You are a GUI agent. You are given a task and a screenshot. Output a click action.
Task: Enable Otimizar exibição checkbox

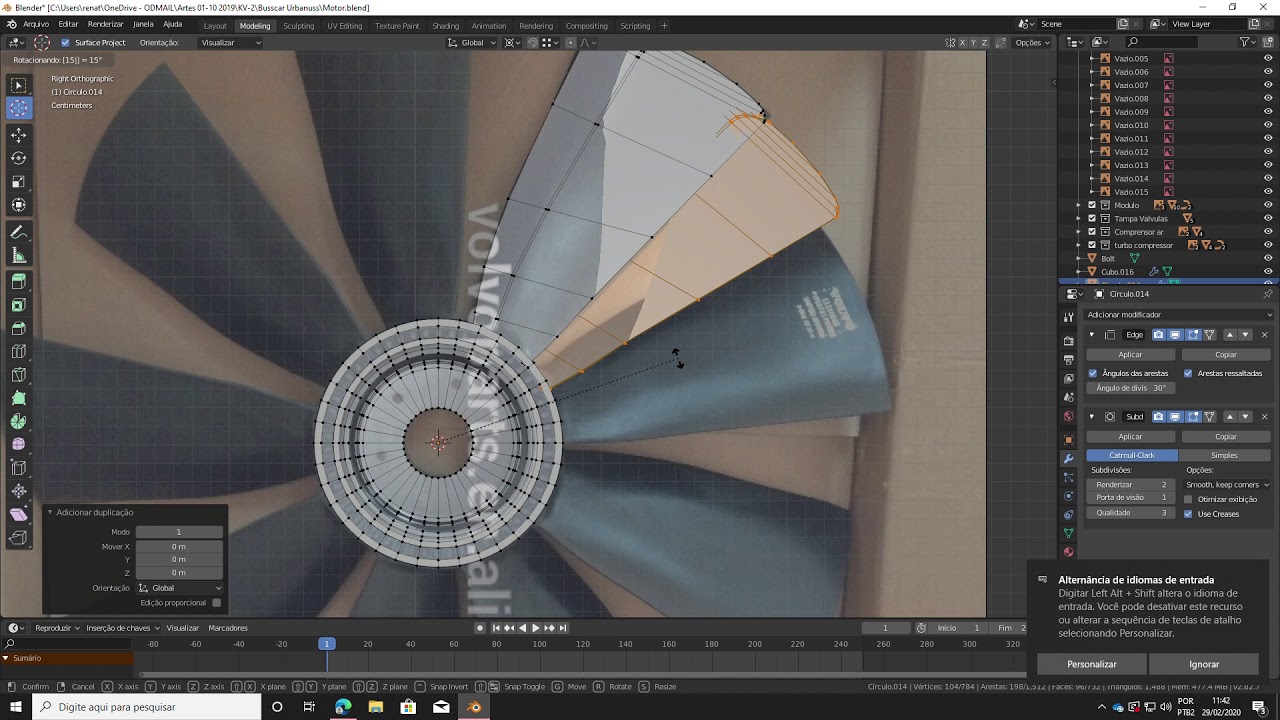1188,499
